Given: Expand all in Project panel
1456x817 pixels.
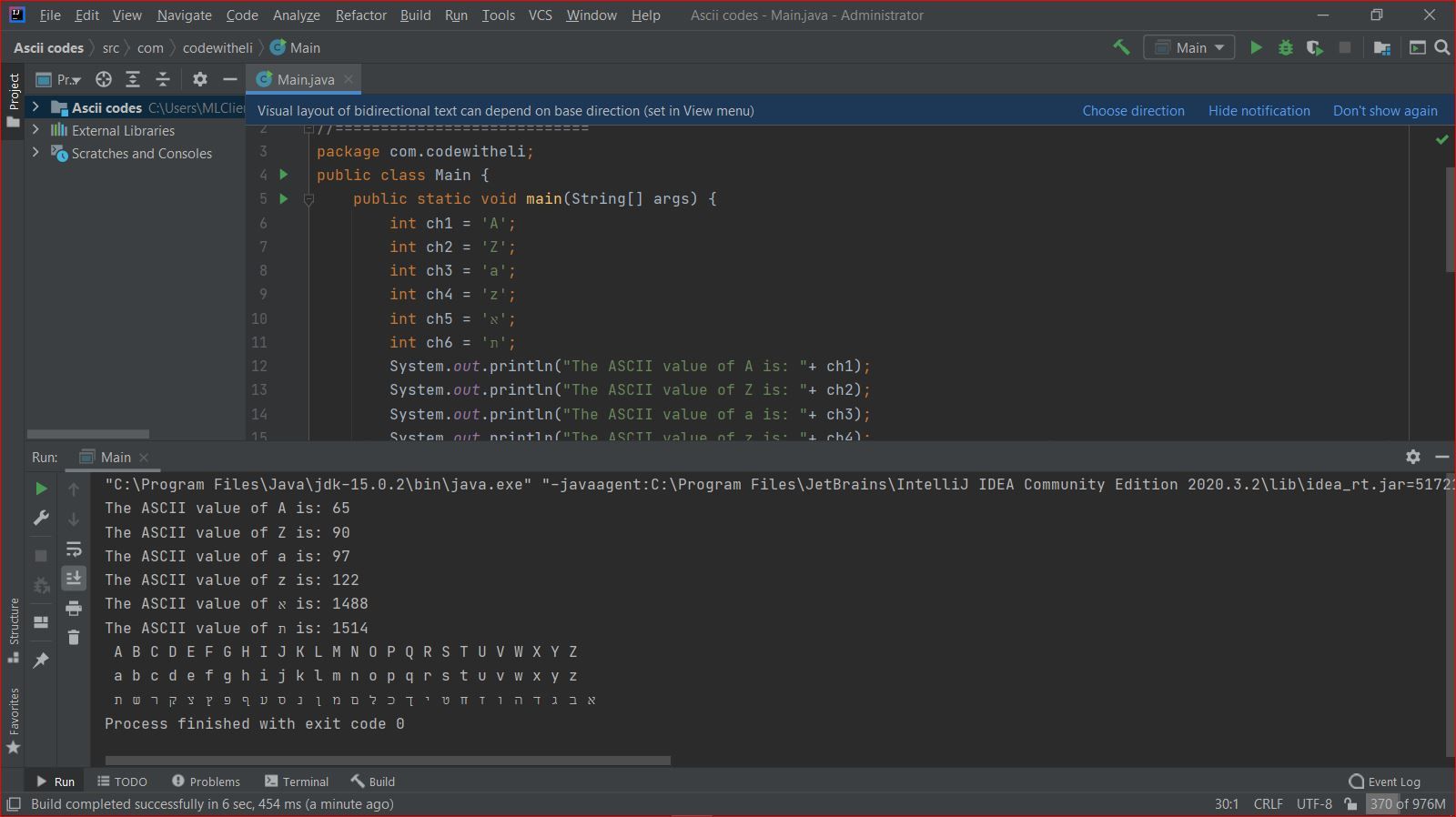Looking at the screenshot, I should pos(133,79).
